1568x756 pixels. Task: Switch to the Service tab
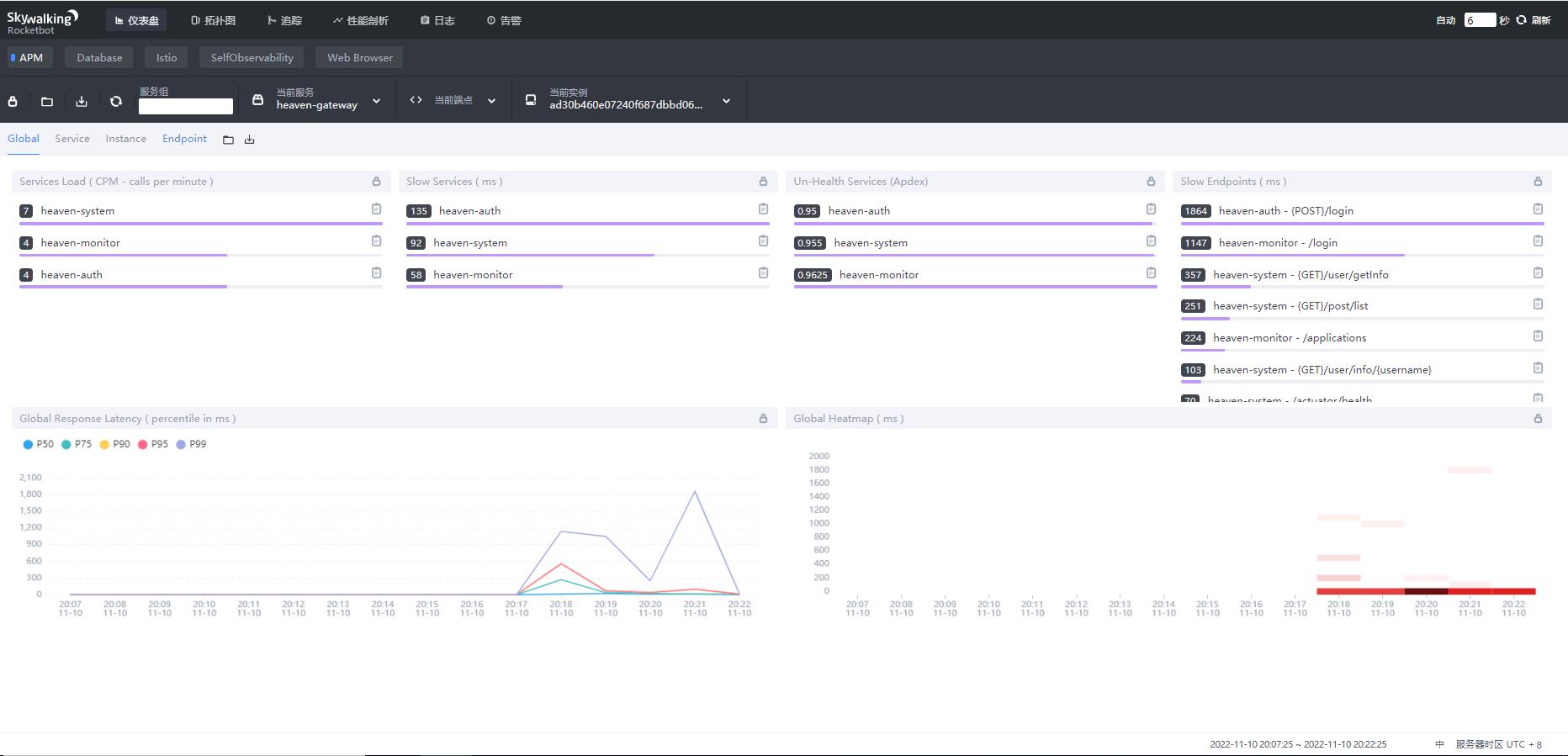(72, 139)
